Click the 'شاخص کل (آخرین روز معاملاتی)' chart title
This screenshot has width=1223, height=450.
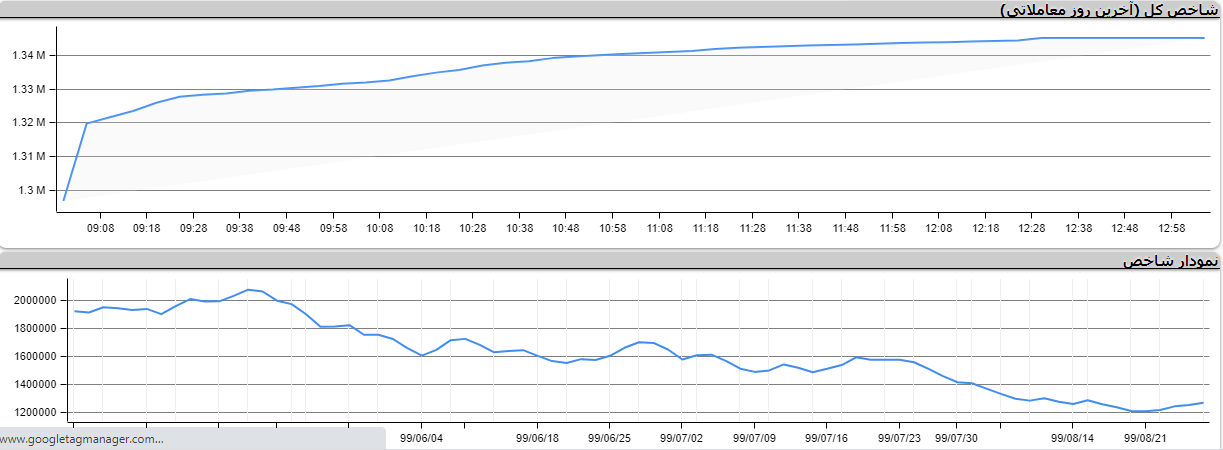1110,10
